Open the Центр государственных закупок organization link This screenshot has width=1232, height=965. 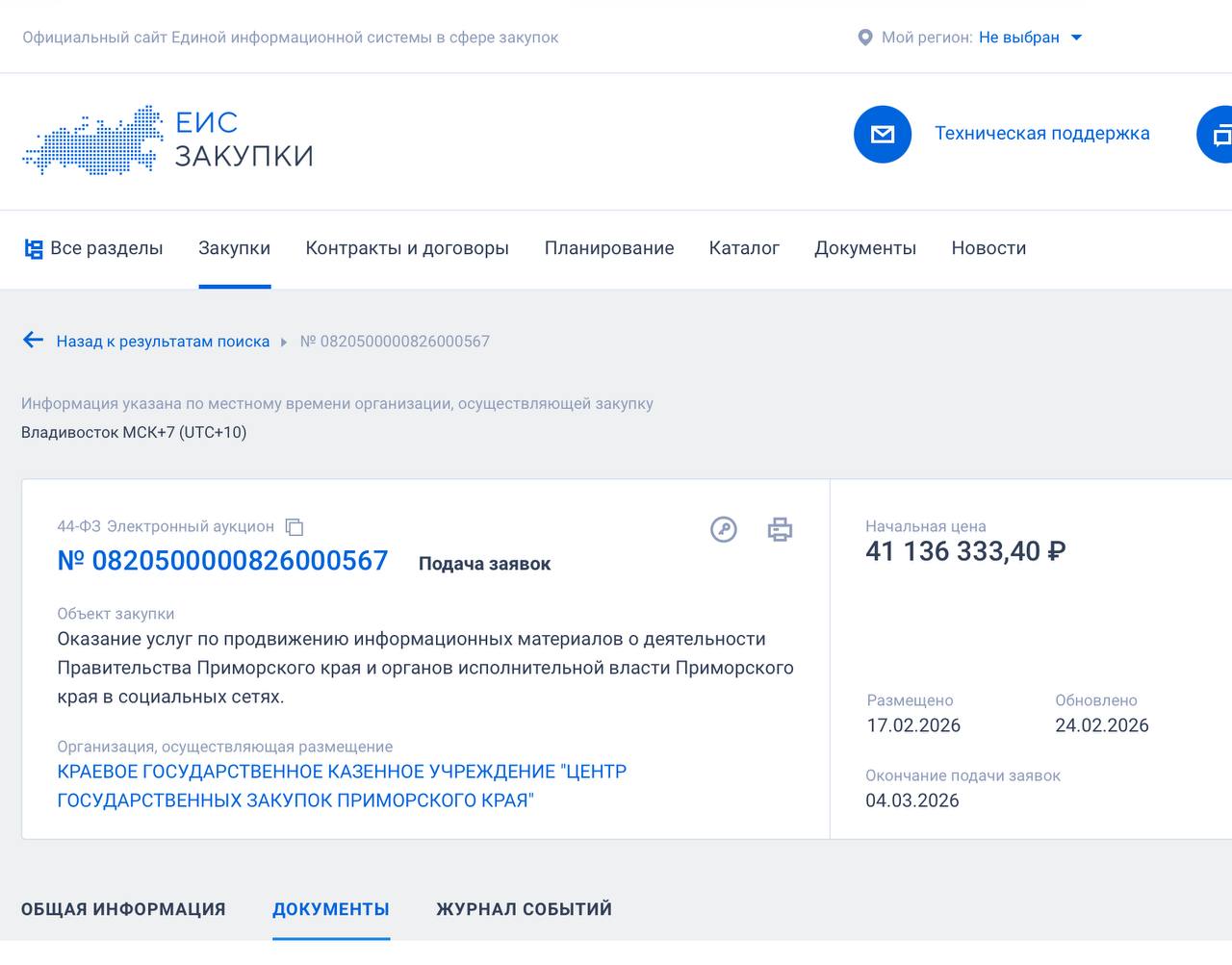point(342,786)
